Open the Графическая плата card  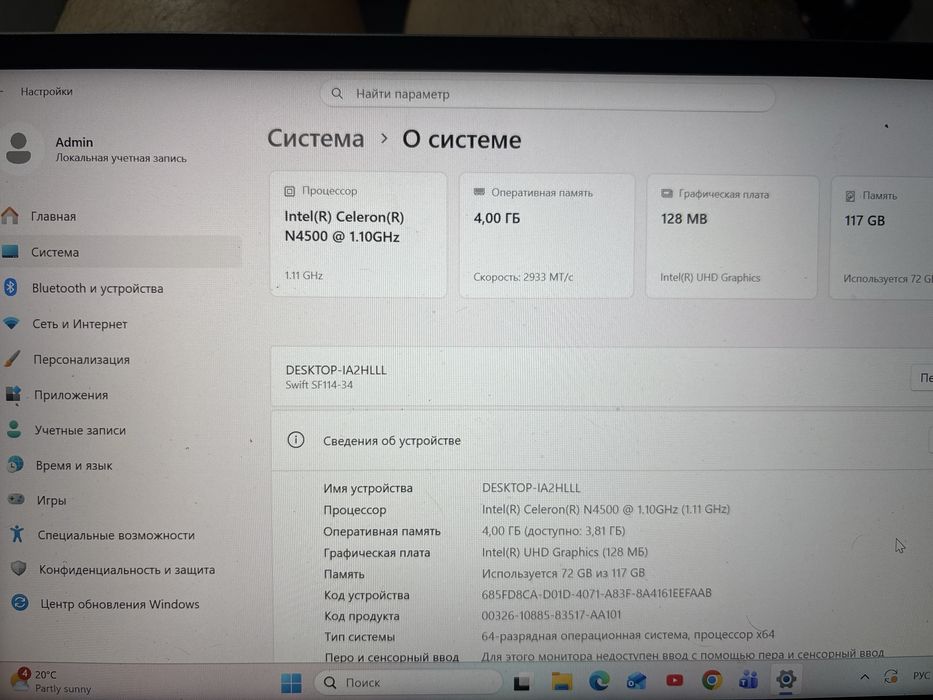731,237
